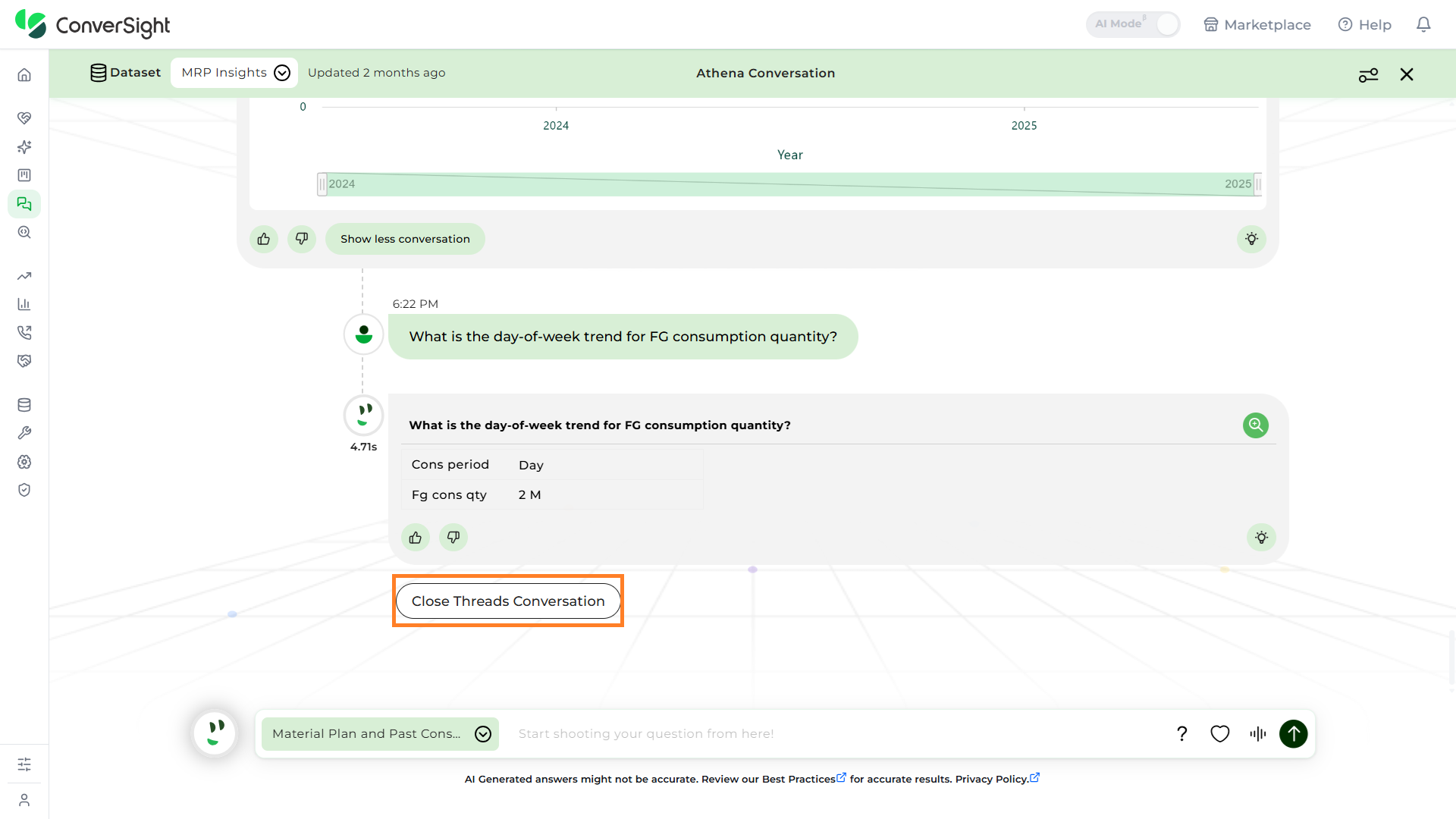
Task: Thumbs down the chart answer above
Action: coord(302,239)
